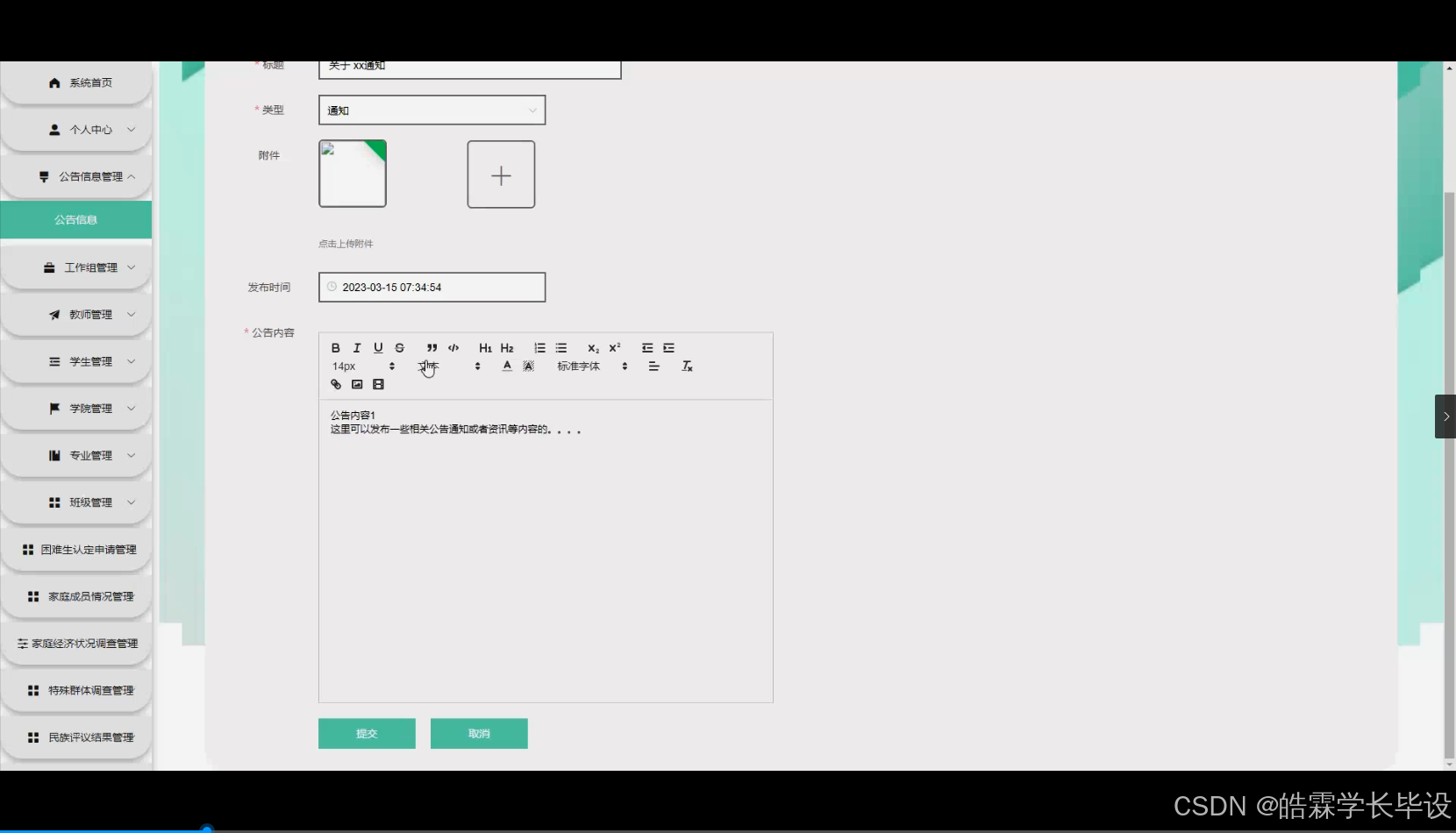
Task: Insert a hyperlink in the editor
Action: 335,384
